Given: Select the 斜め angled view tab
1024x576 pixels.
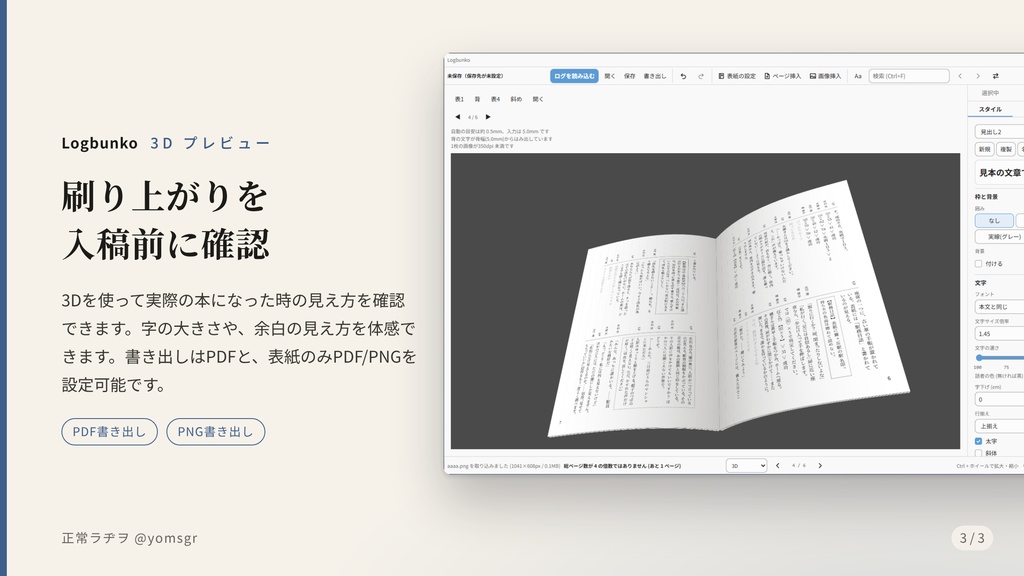Looking at the screenshot, I should (x=516, y=99).
